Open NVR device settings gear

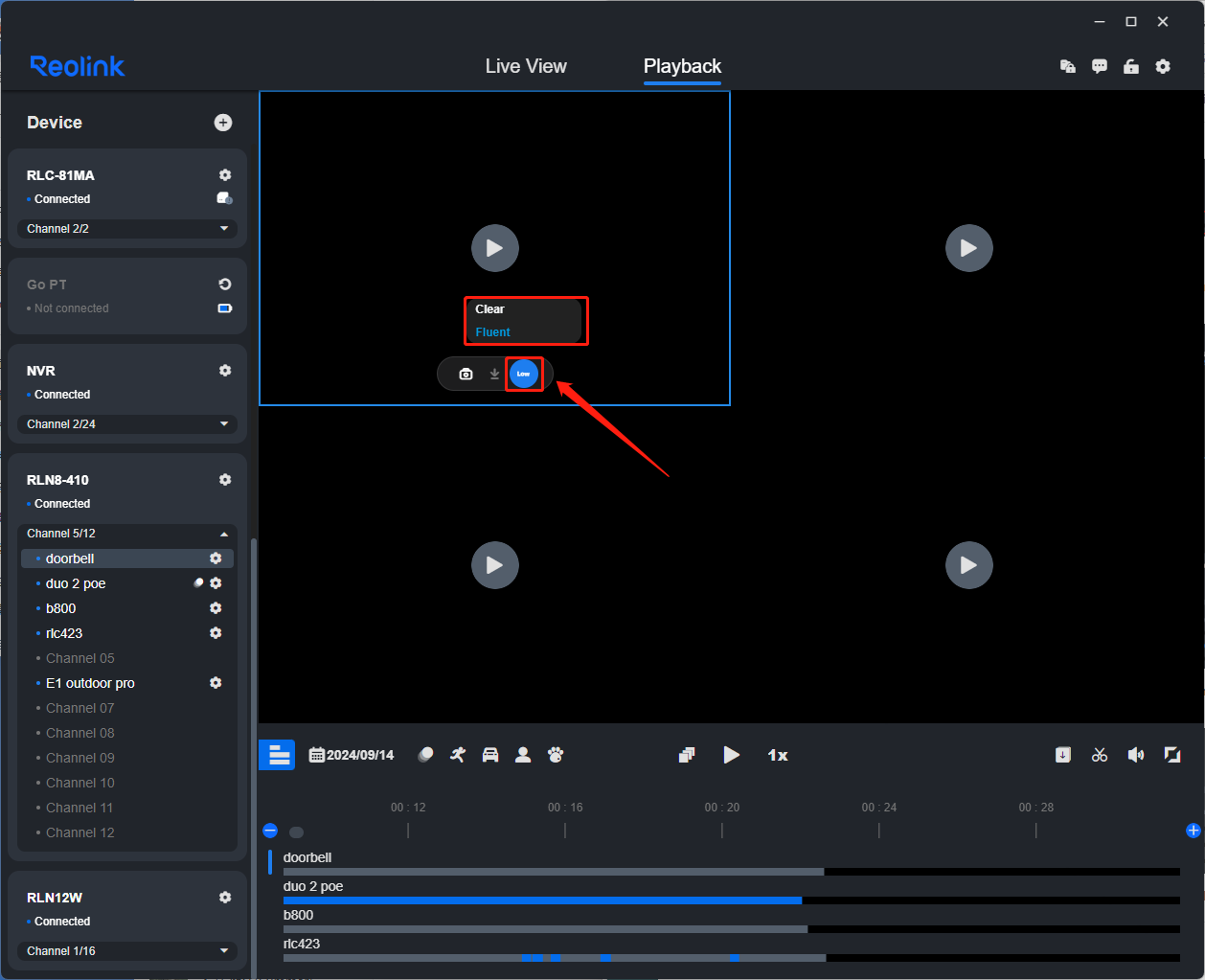tap(225, 371)
